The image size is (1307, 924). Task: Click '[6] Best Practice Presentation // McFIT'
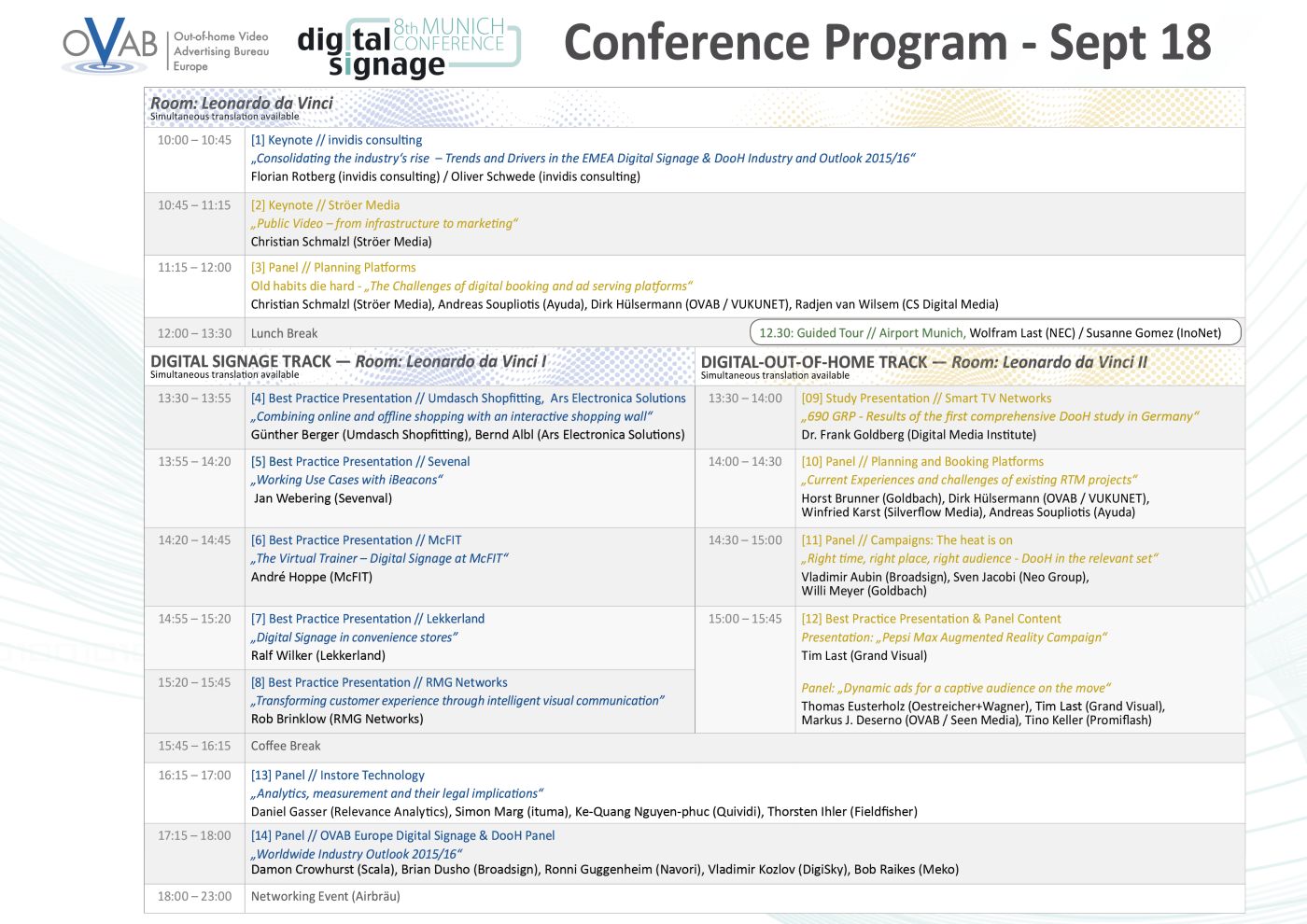(x=356, y=539)
